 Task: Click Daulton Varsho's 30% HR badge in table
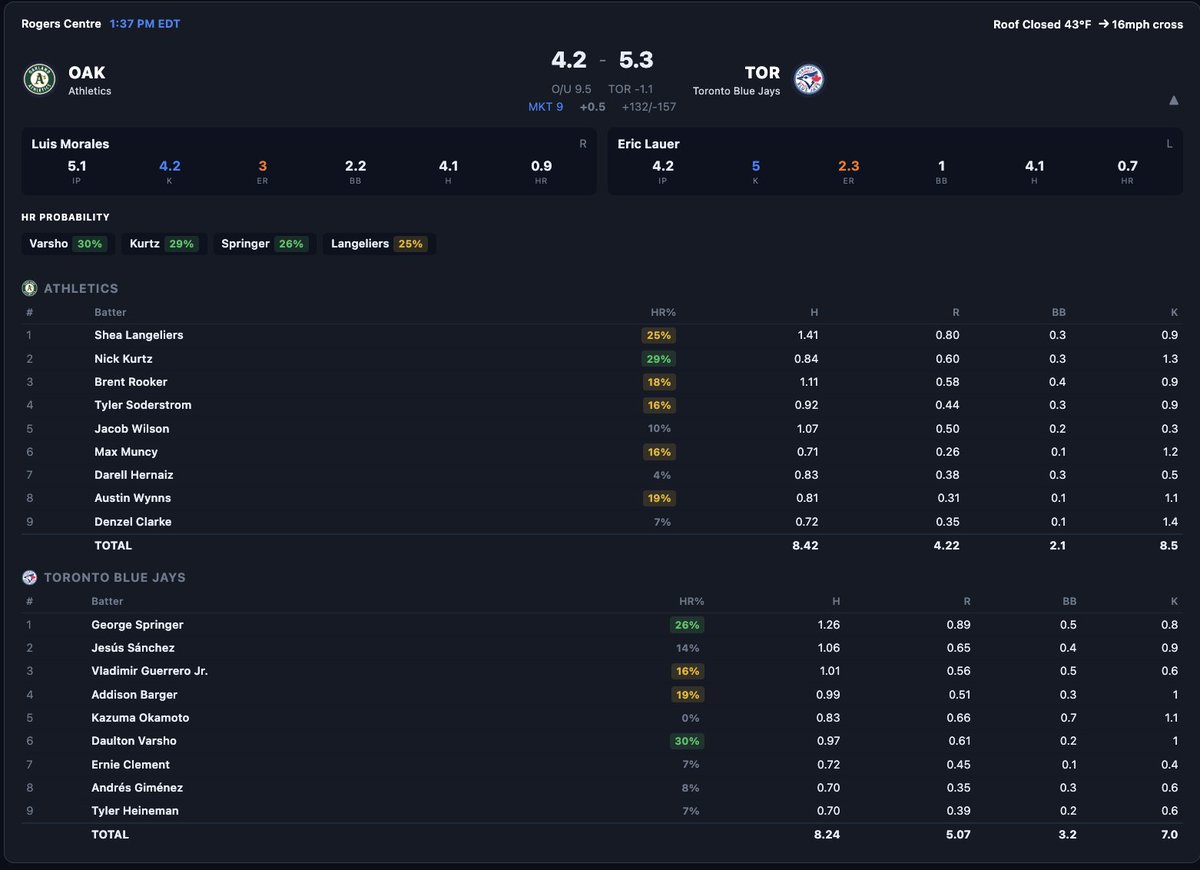pos(687,741)
